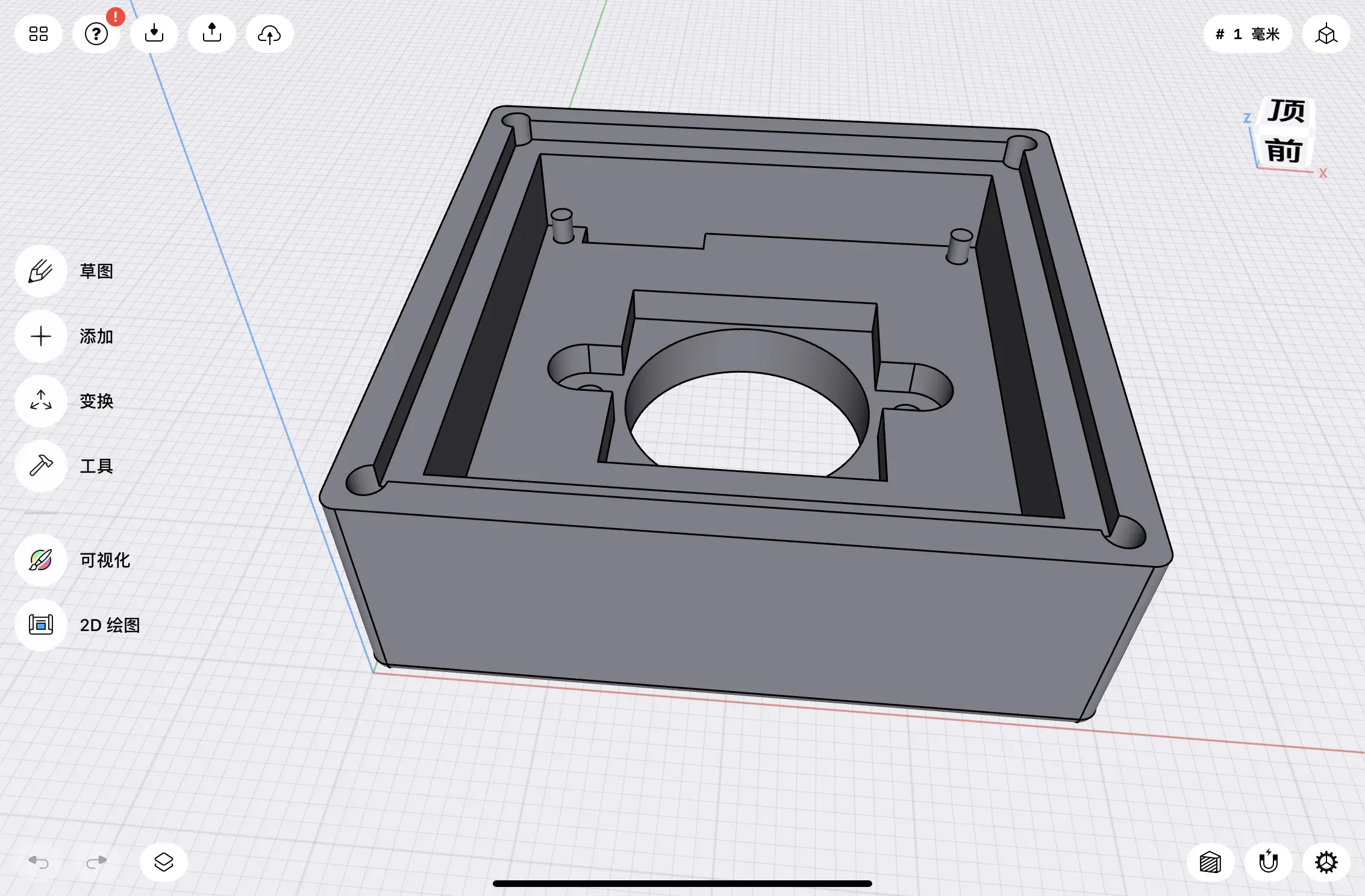Toggle the perspective cube view button

pyautogui.click(x=1326, y=34)
